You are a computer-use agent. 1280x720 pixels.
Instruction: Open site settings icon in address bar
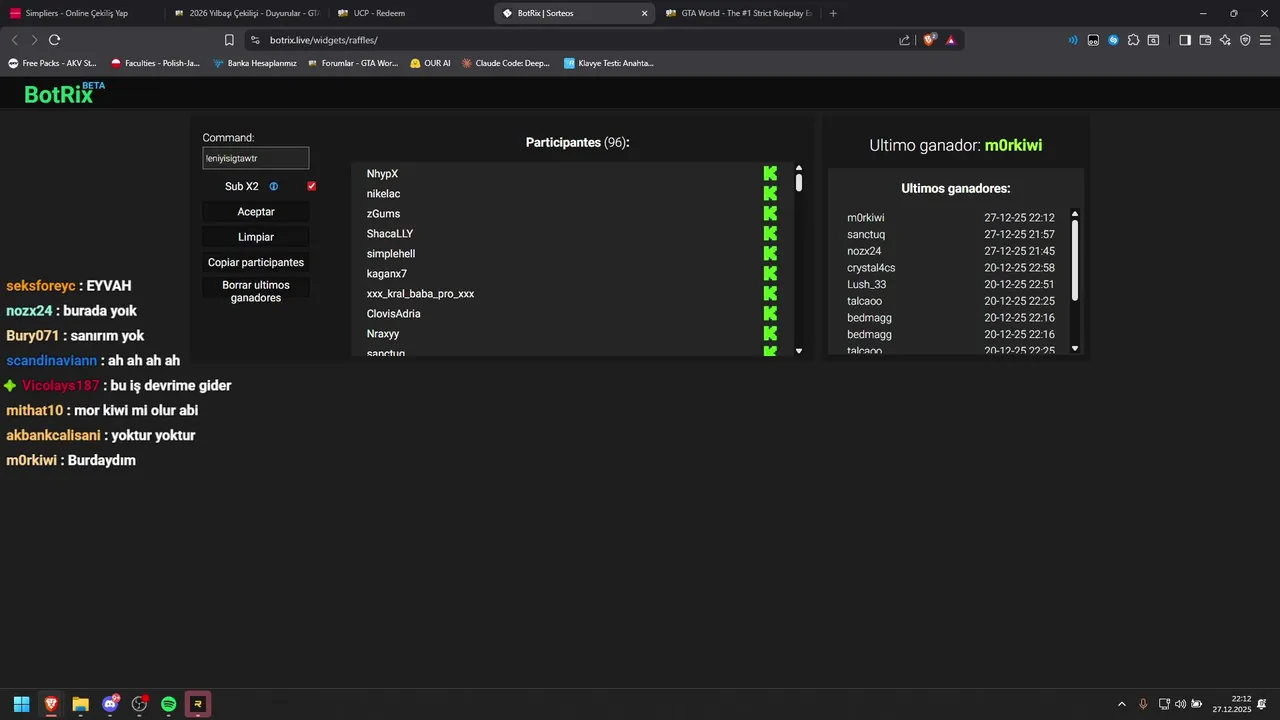coord(255,40)
